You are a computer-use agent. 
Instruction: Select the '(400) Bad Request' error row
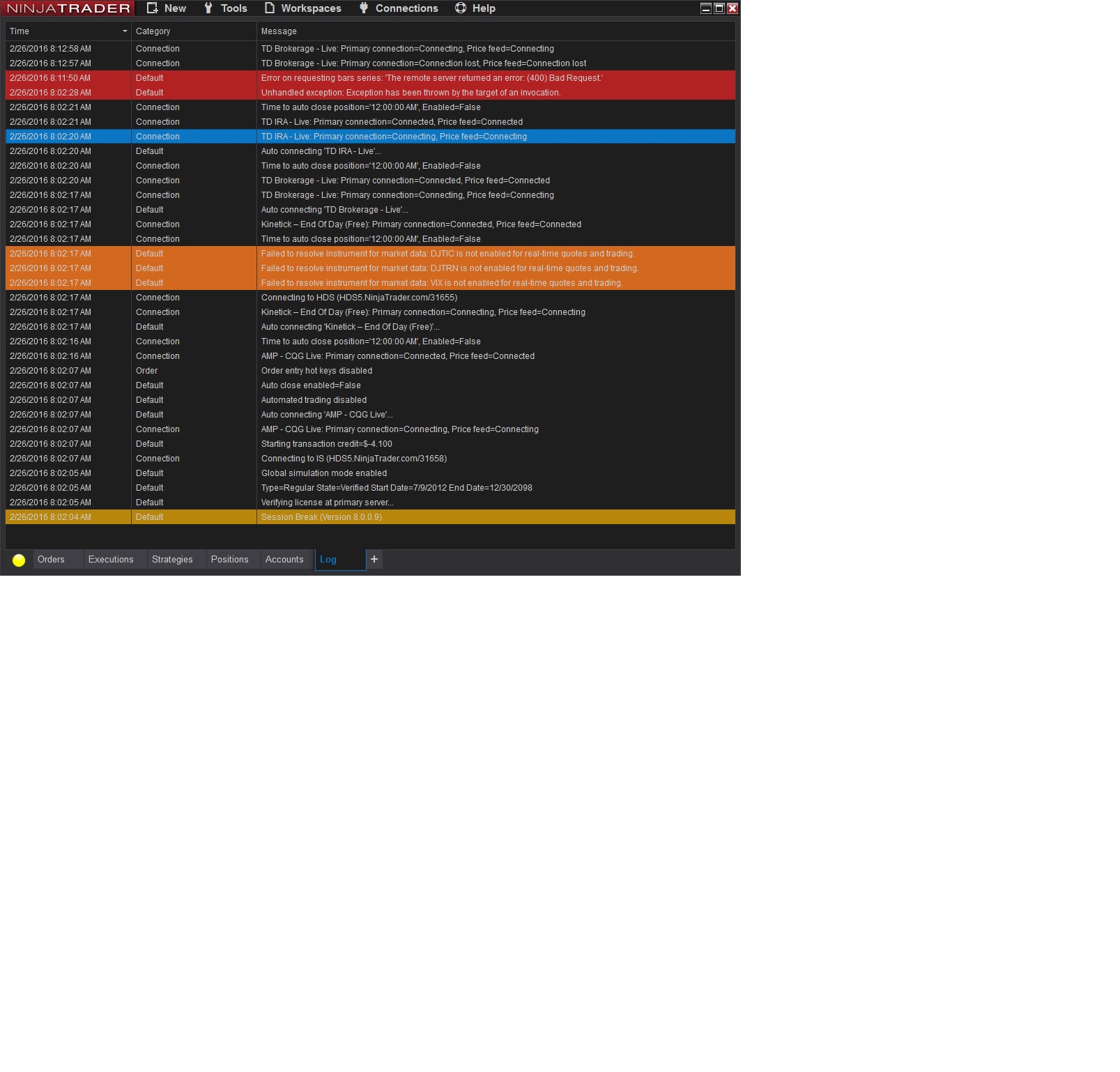(370, 78)
